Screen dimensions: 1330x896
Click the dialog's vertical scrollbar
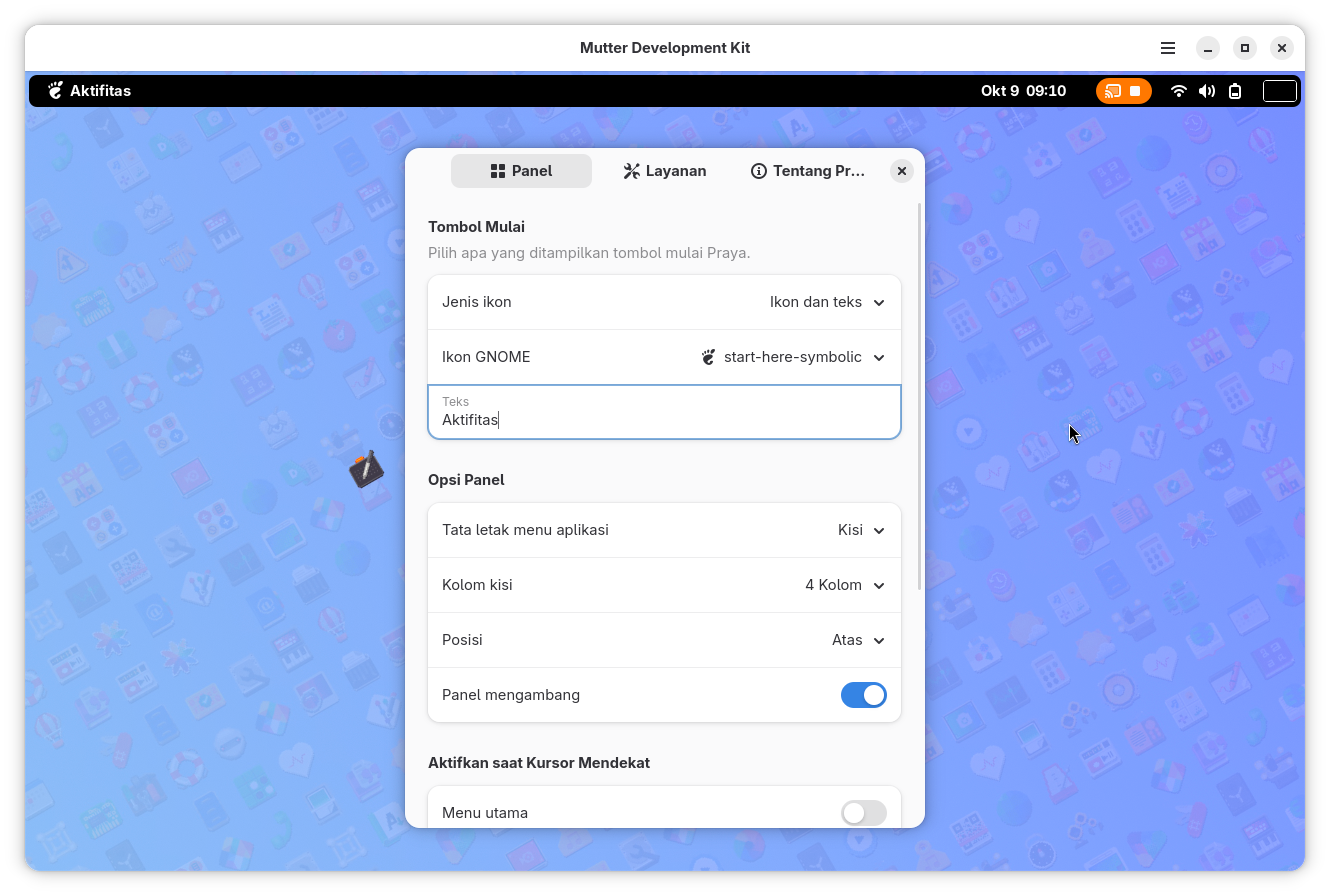pos(919,396)
